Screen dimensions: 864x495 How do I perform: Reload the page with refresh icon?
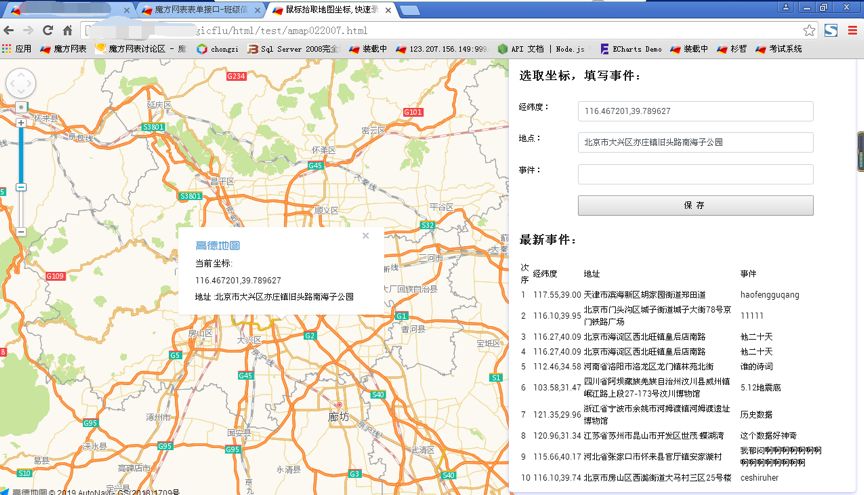pyautogui.click(x=48, y=30)
